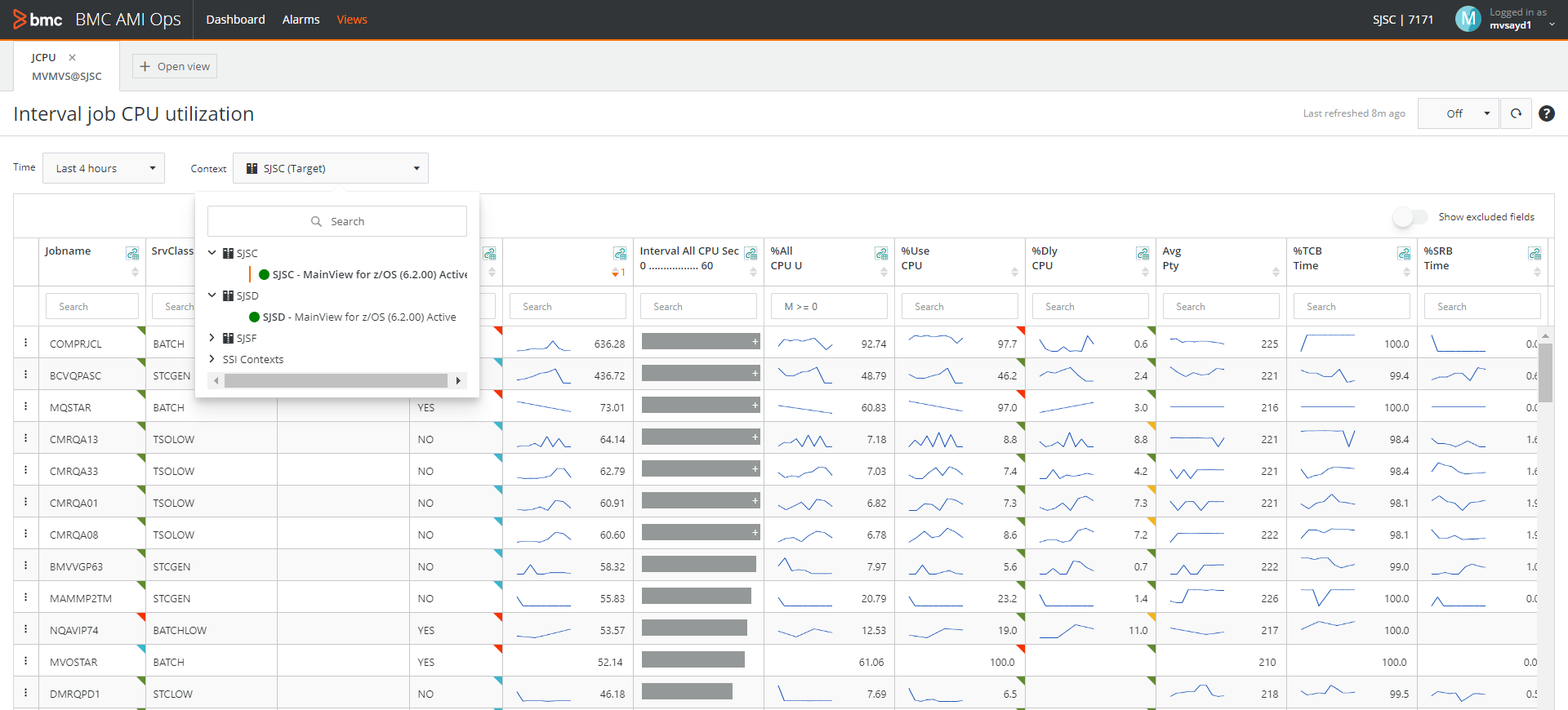The width and height of the screenshot is (1568, 710).
Task: Click the Open view button
Action: (175, 66)
